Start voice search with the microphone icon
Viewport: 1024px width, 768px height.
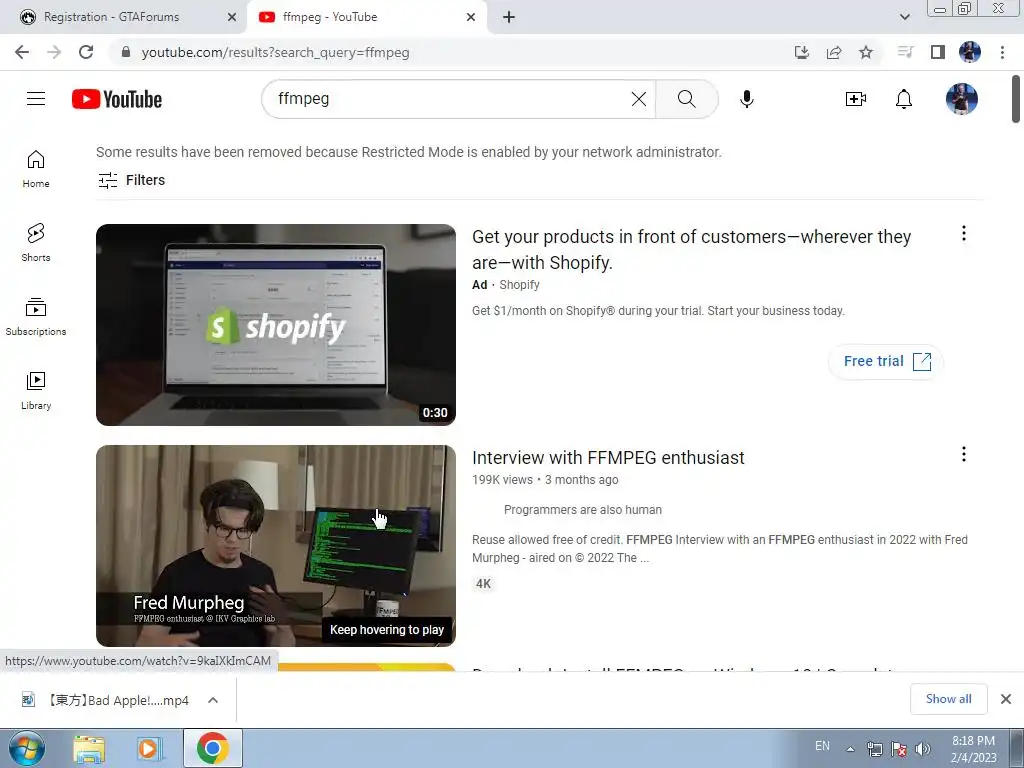[746, 99]
